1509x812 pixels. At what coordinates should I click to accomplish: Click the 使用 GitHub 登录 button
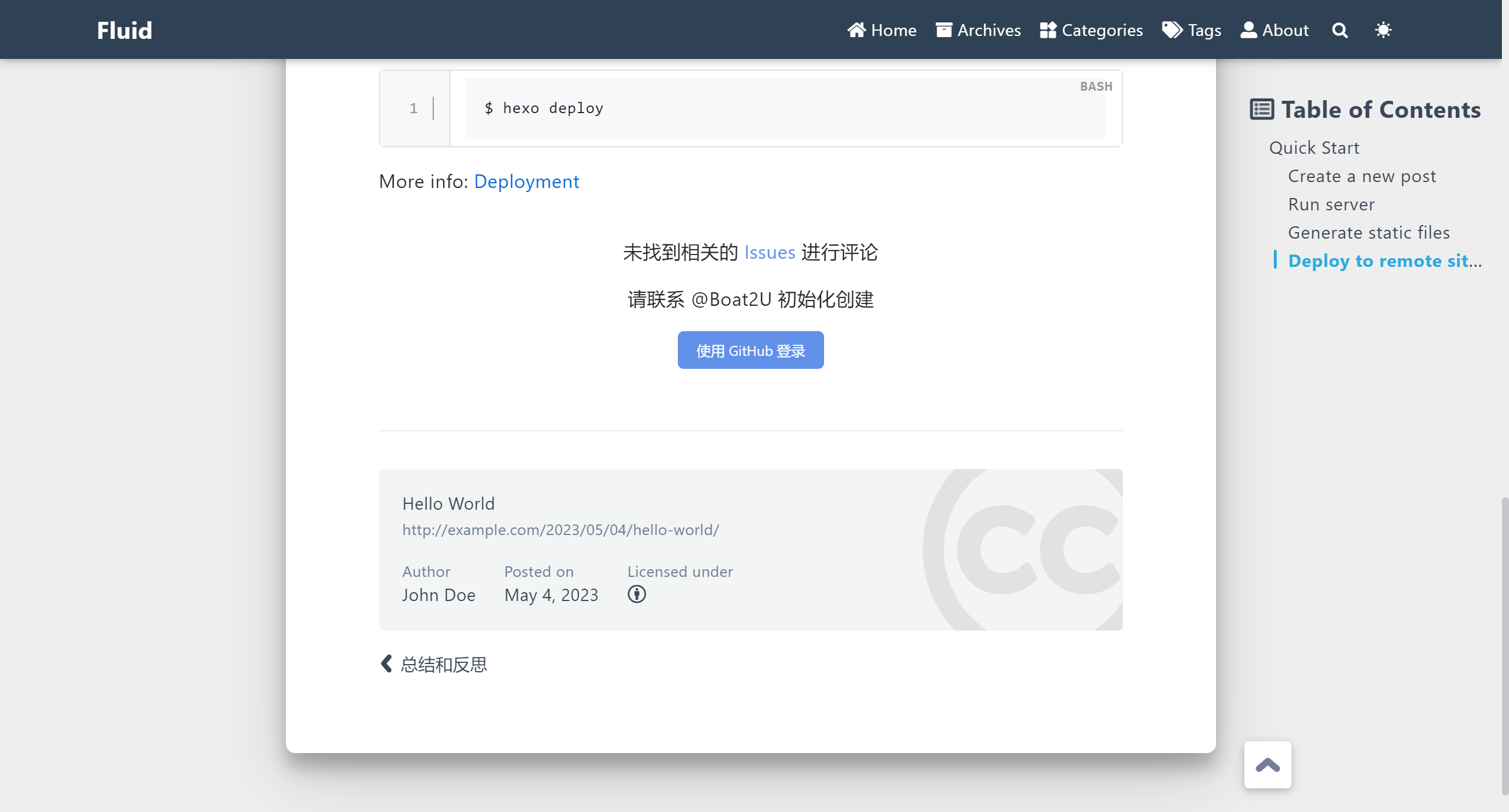(x=750, y=350)
